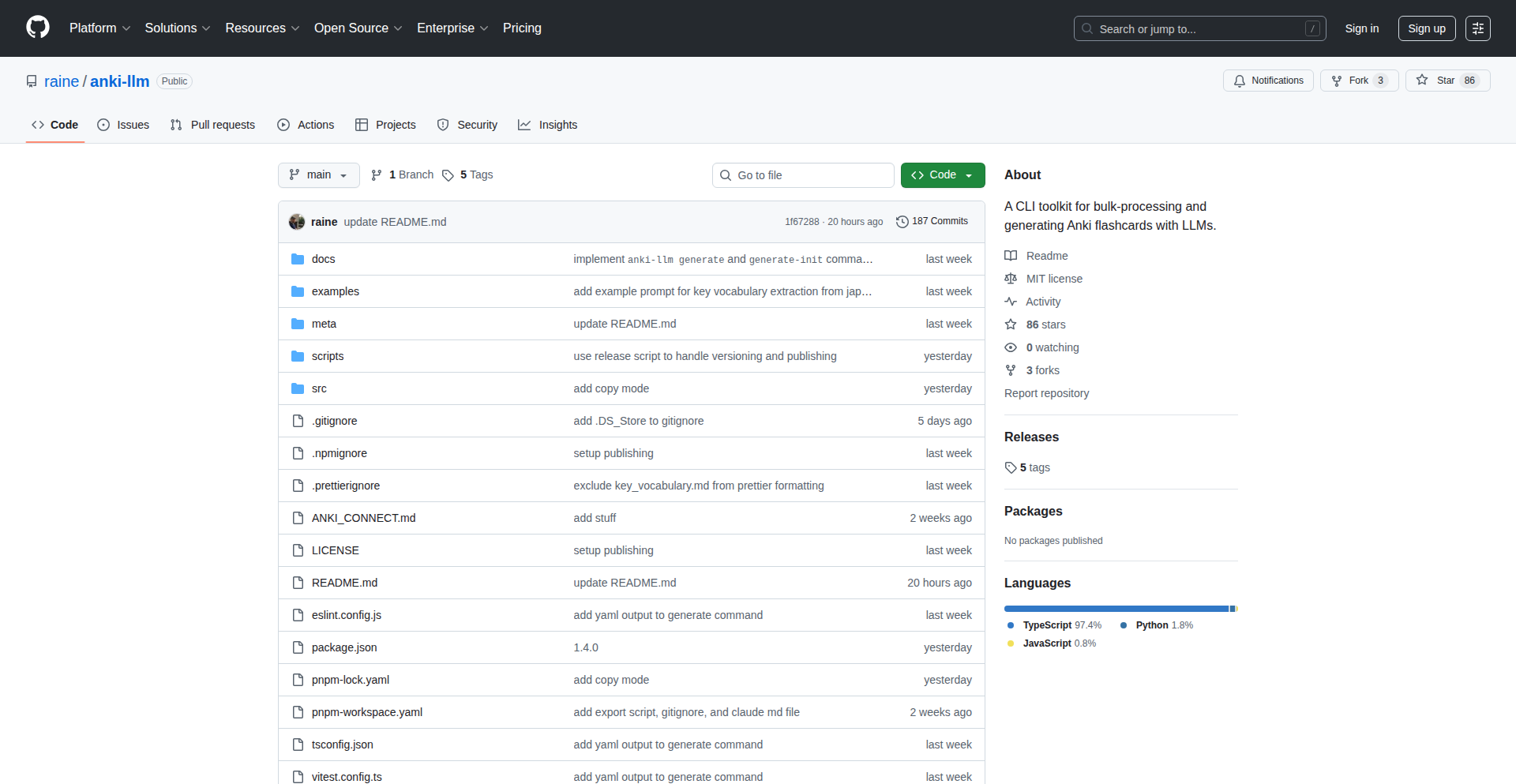Open the 187 Commits history
The height and width of the screenshot is (784, 1516).
click(932, 222)
